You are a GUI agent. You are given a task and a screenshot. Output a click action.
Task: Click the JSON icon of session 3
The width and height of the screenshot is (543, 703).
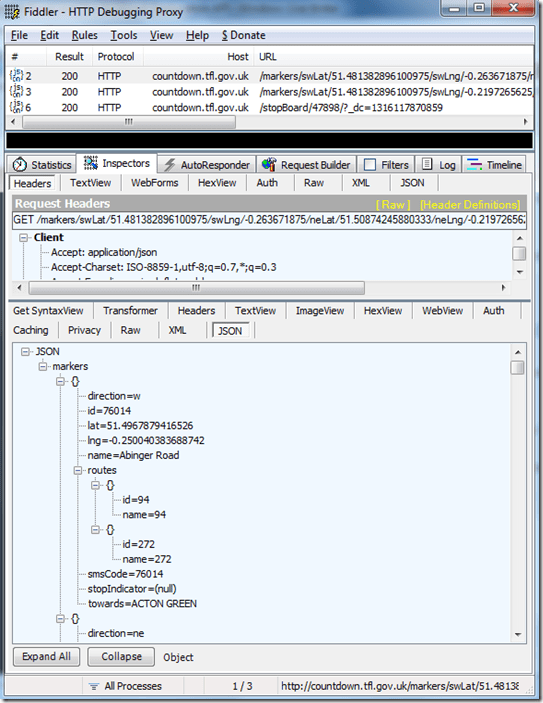pyautogui.click(x=17, y=91)
